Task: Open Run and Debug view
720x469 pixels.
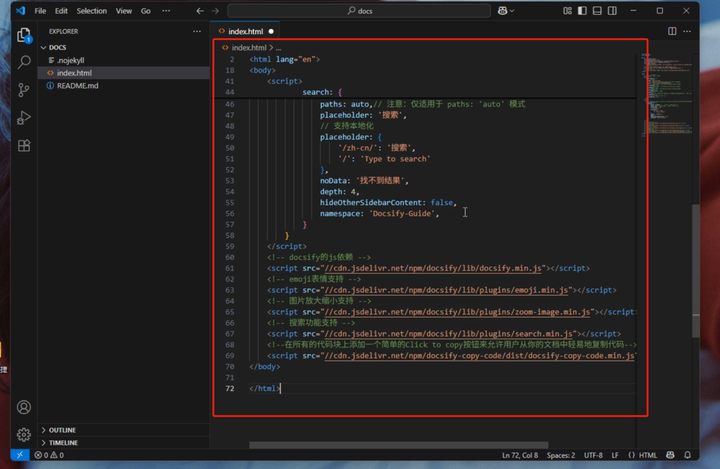Action: coord(24,118)
